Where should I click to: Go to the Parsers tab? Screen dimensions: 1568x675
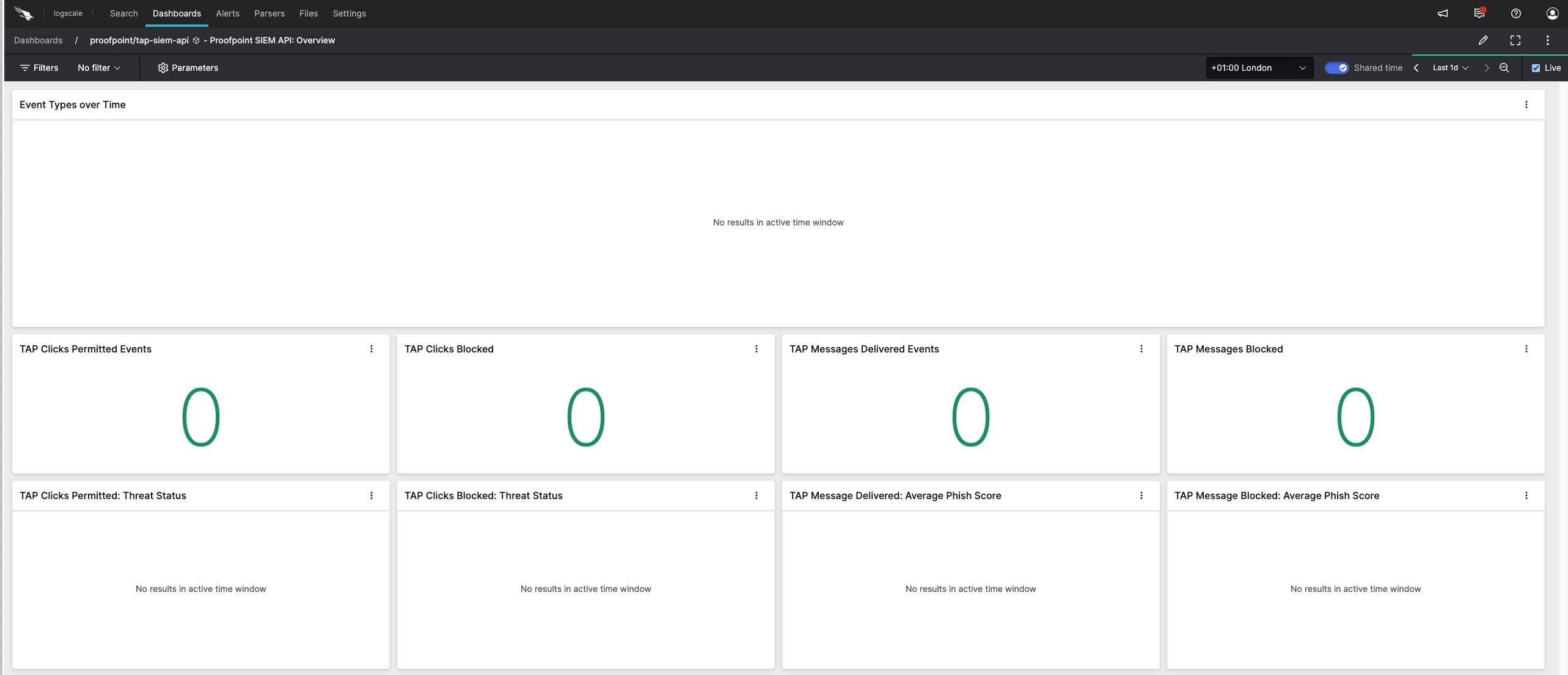[x=269, y=13]
